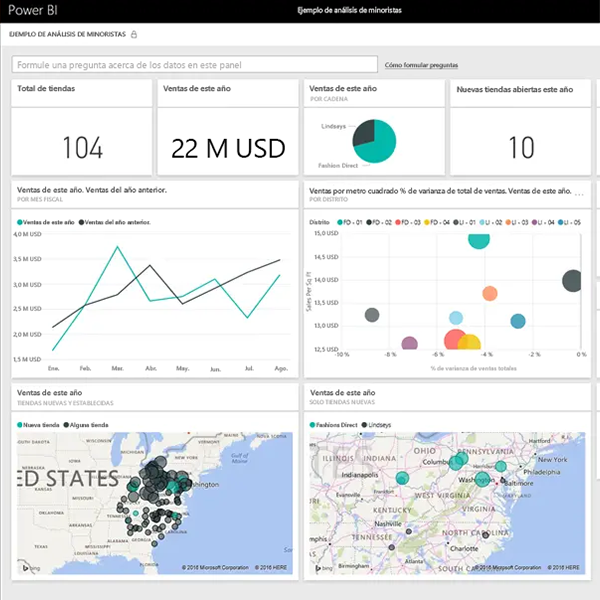Click the dark Lindseys pie slice

364,131
